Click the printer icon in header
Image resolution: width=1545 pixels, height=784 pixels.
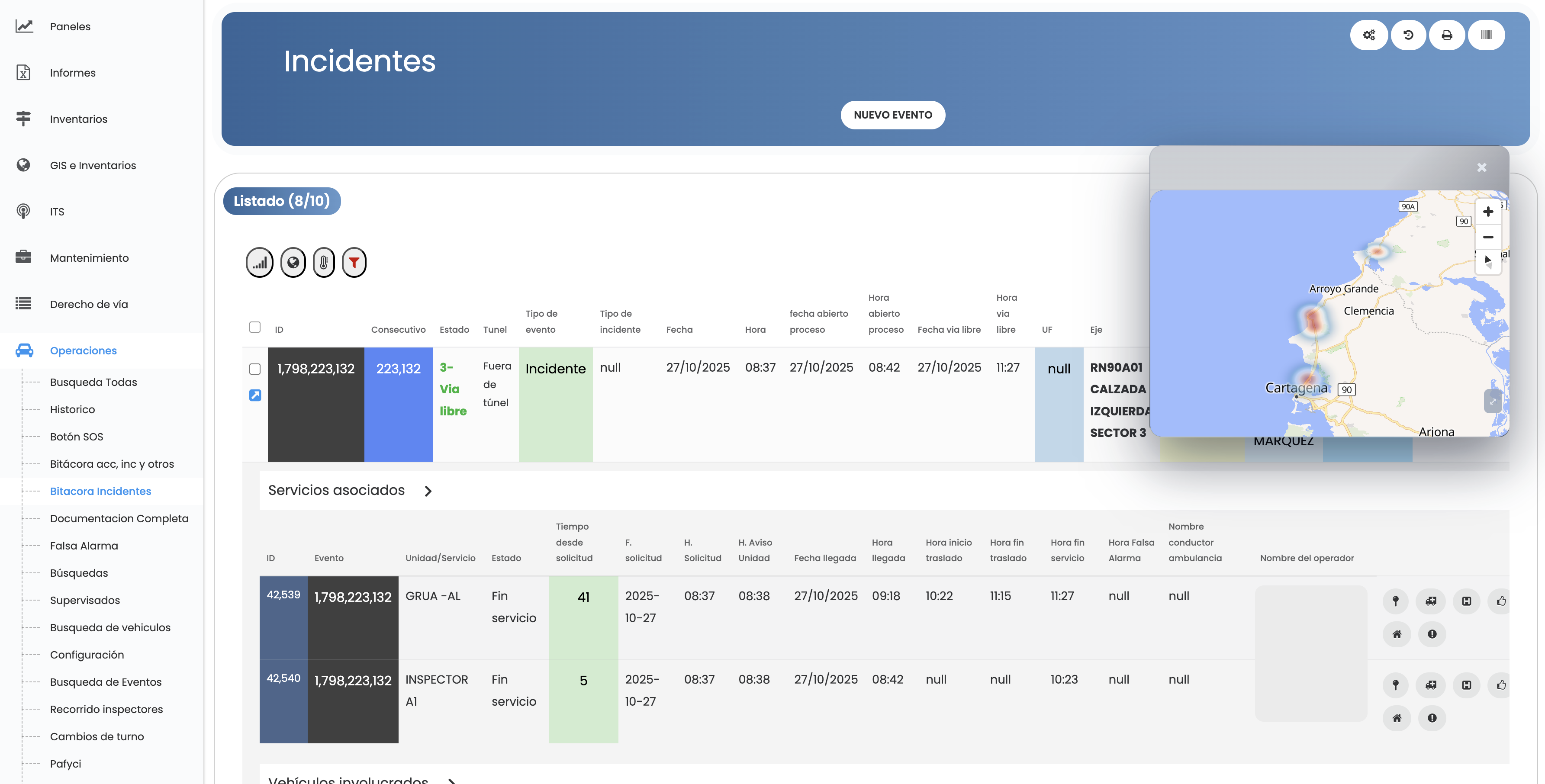(1447, 35)
